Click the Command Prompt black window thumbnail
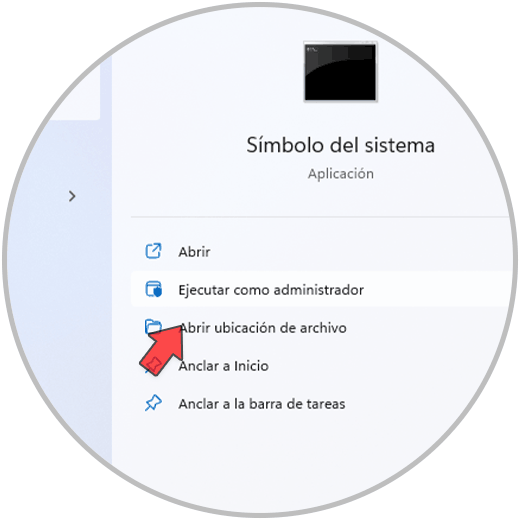This screenshot has height=520, width=520. tap(340, 72)
